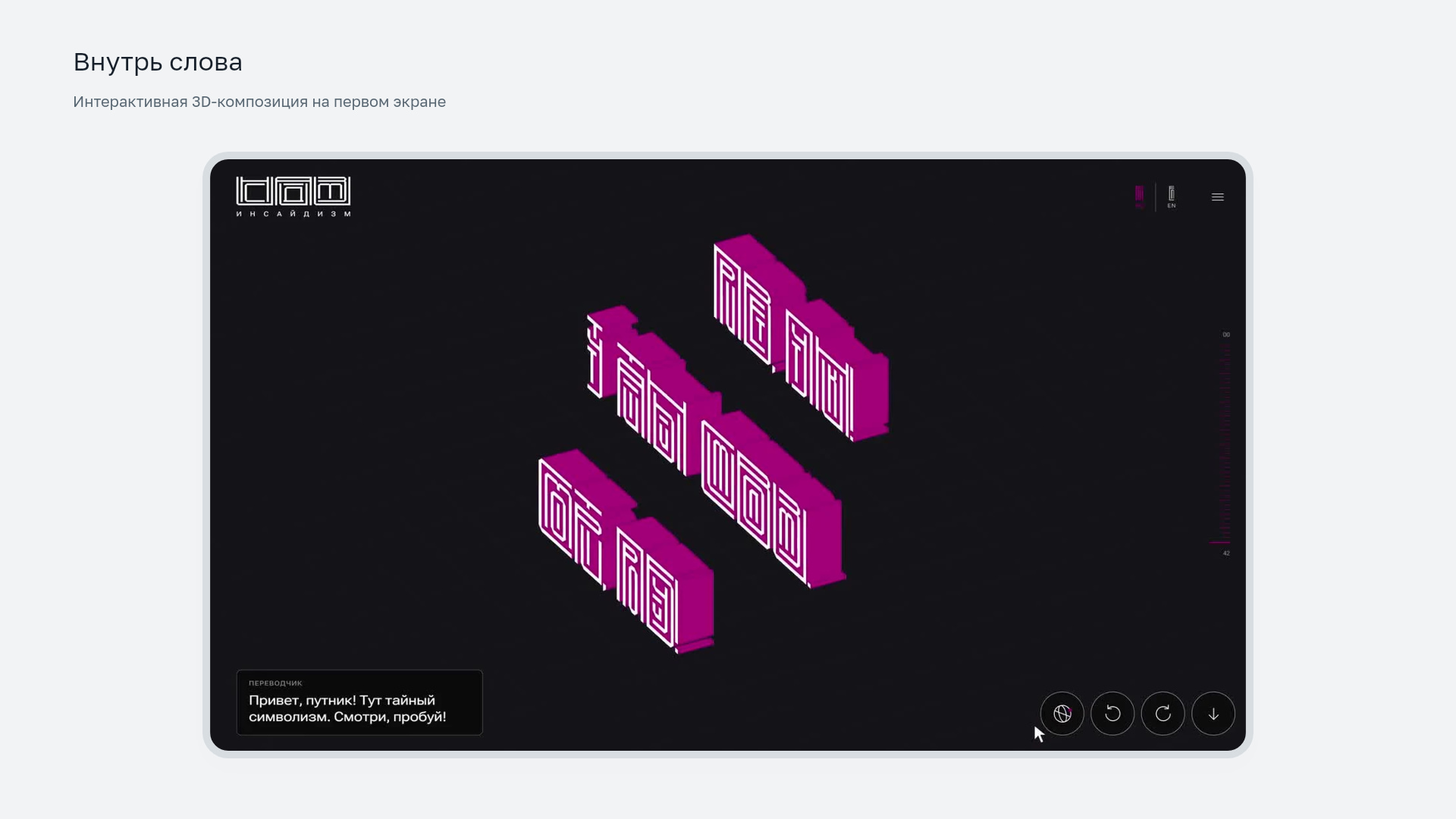Switch language to EN
The height and width of the screenshot is (819, 1456).
pyautogui.click(x=1172, y=197)
